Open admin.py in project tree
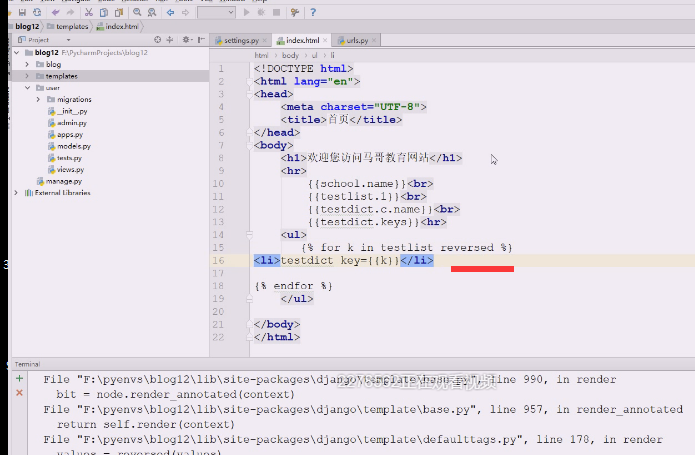 pos(72,123)
